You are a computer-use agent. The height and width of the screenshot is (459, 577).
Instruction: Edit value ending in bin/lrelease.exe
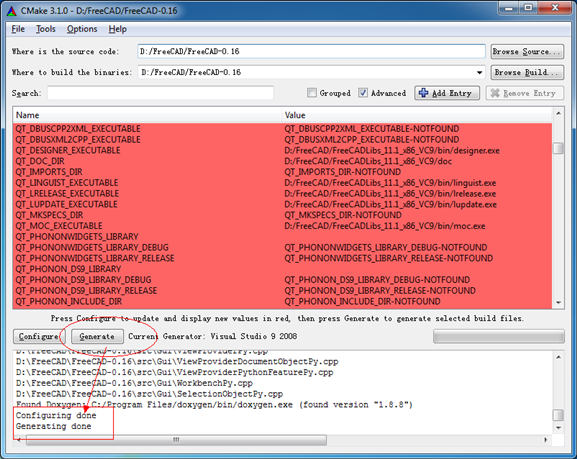pyautogui.click(x=390, y=194)
